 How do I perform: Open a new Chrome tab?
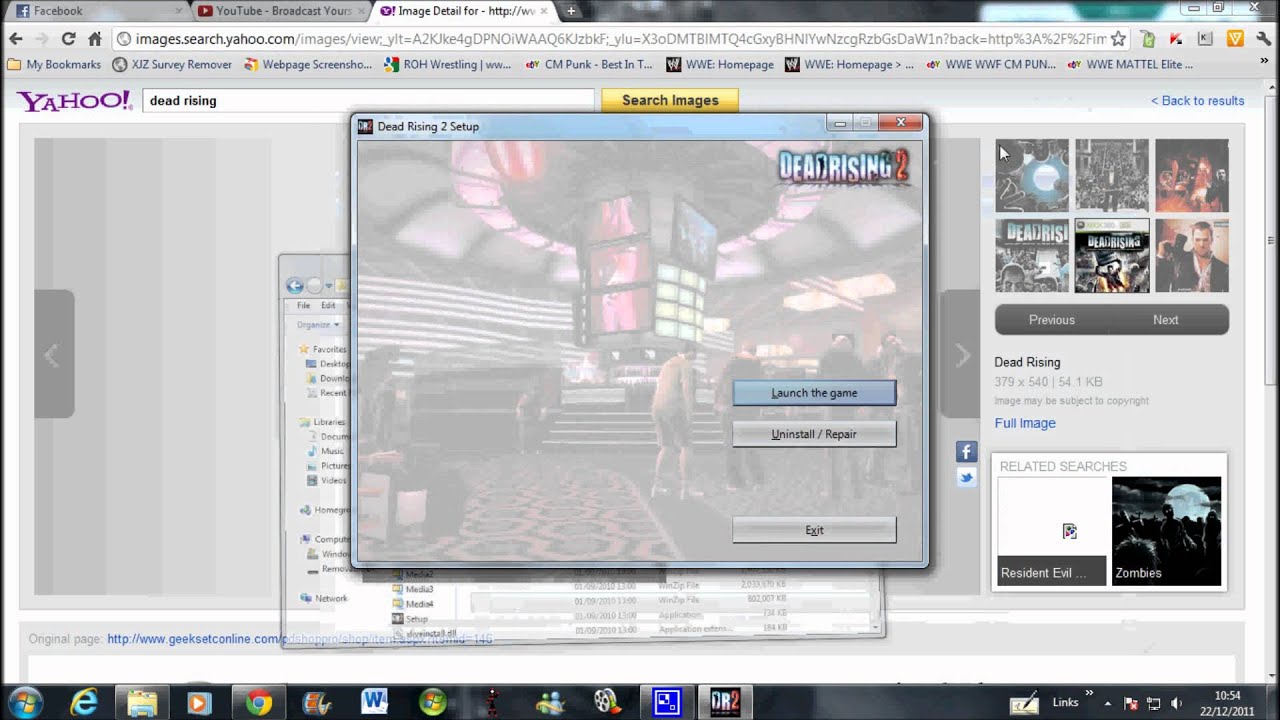coord(571,11)
